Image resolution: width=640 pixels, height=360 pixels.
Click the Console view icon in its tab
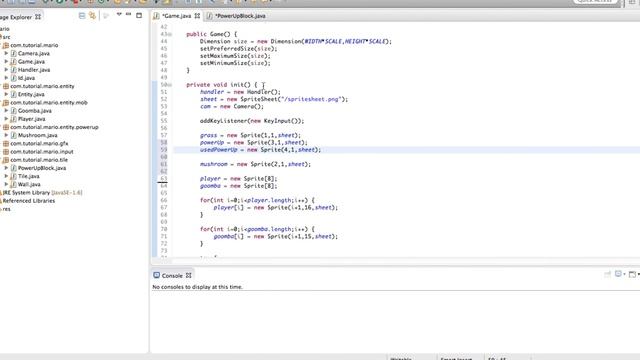click(x=156, y=275)
